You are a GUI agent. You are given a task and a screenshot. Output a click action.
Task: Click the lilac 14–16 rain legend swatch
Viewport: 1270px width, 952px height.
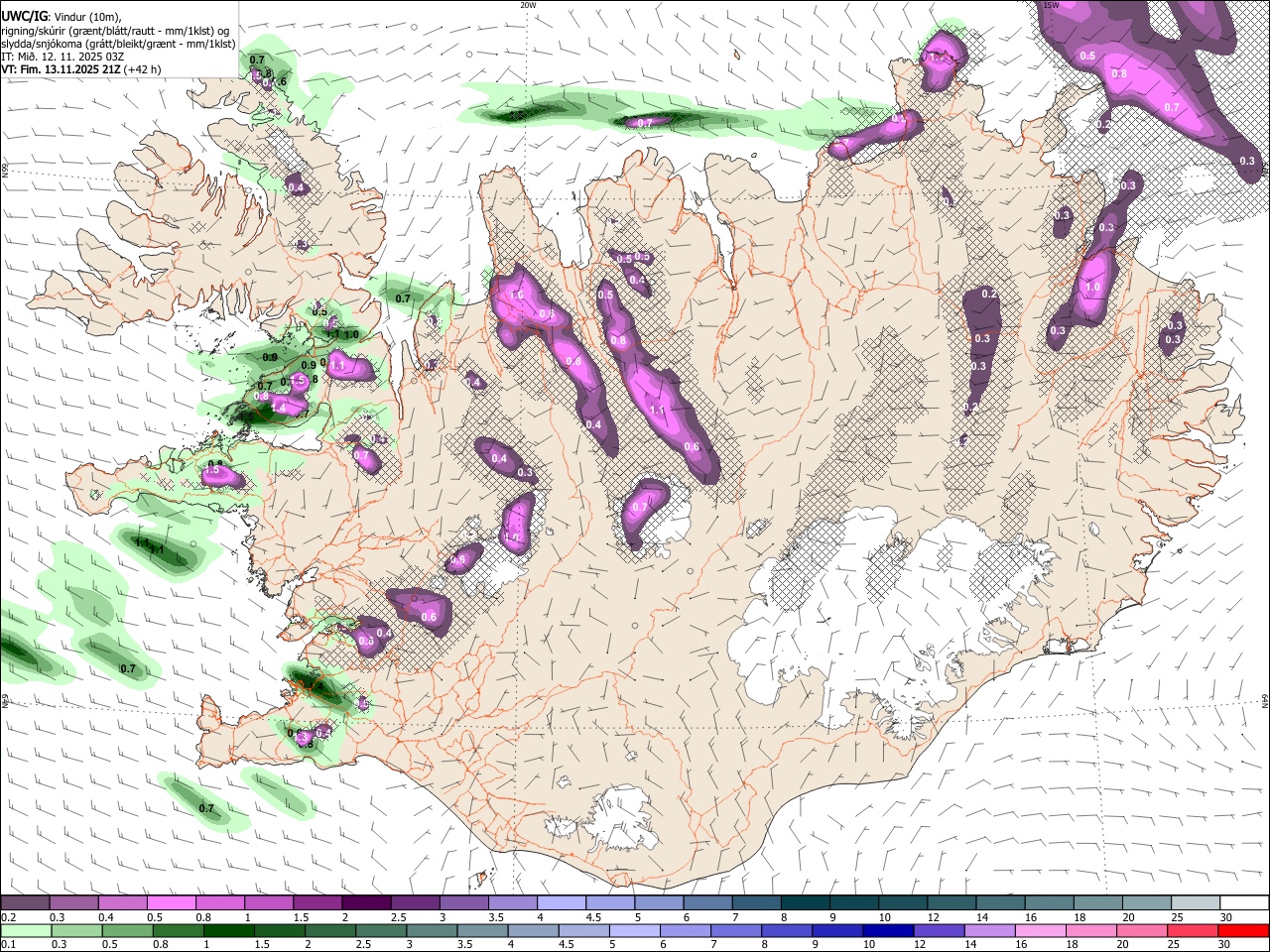(x=990, y=931)
